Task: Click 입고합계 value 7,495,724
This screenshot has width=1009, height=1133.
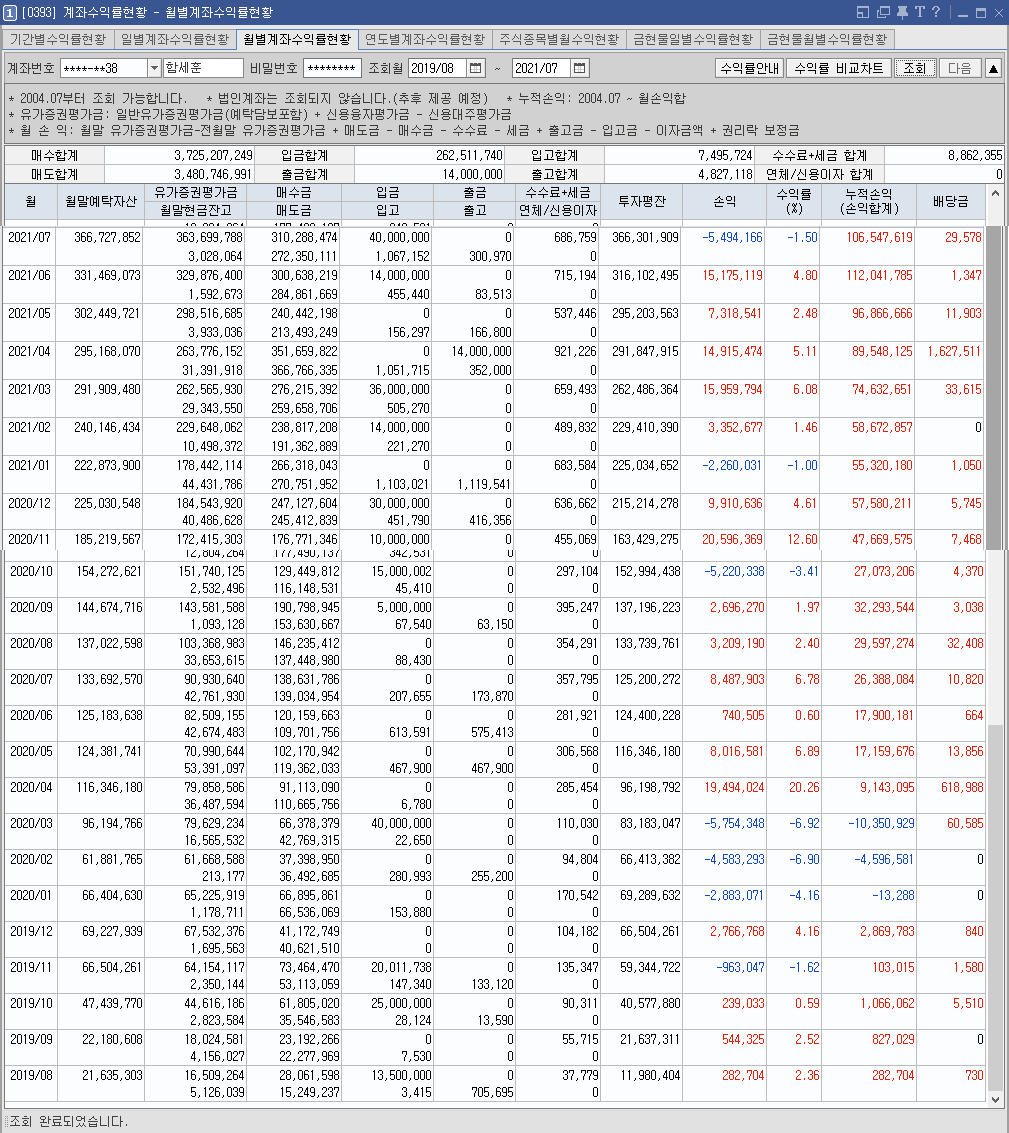Action: pos(726,155)
